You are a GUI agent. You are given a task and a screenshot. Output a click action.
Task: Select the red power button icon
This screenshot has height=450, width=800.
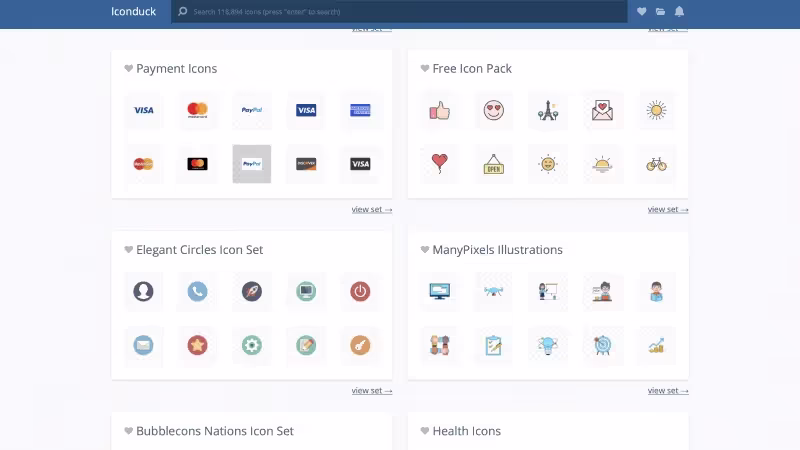(x=360, y=291)
